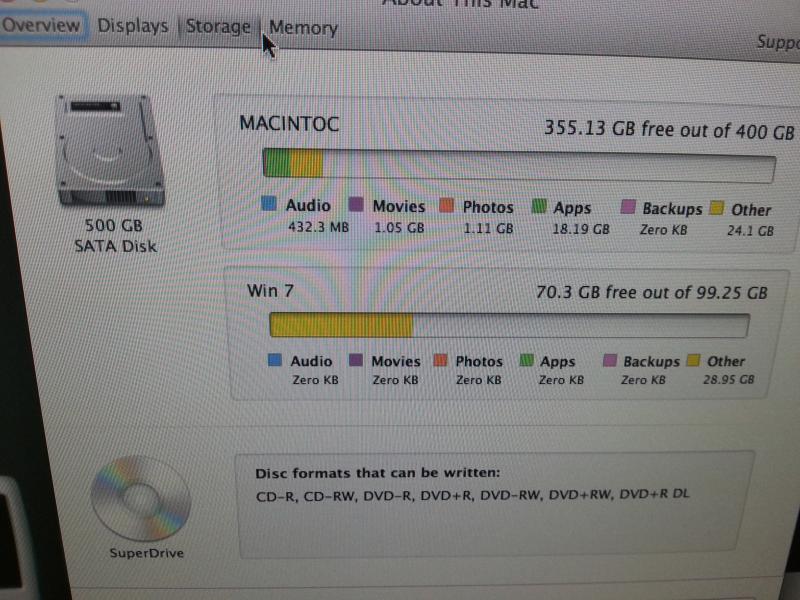800x600 pixels.
Task: Click the yellow Other swatch under MACINTOC
Action: 716,209
